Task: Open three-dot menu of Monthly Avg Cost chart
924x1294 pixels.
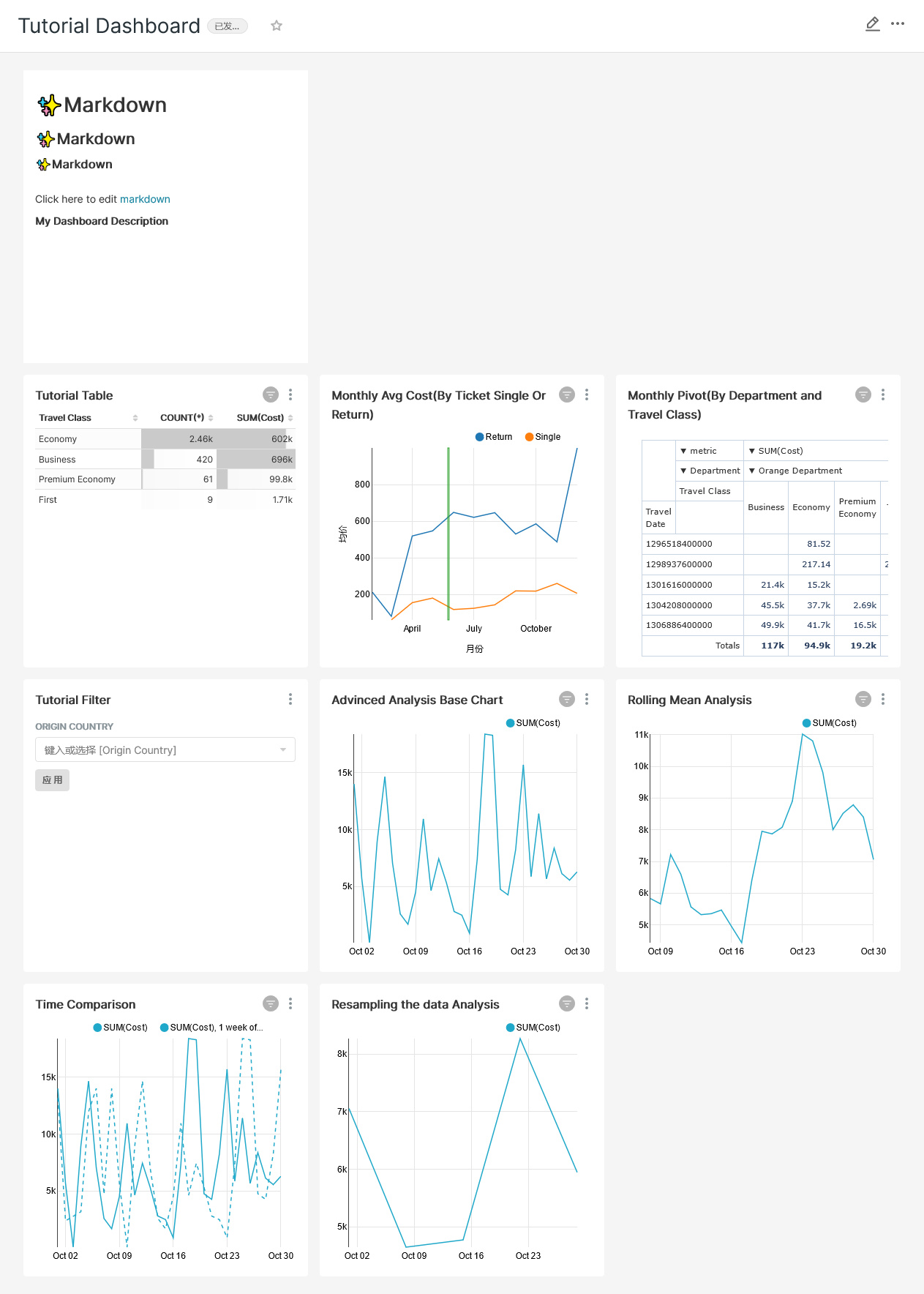Action: (587, 394)
